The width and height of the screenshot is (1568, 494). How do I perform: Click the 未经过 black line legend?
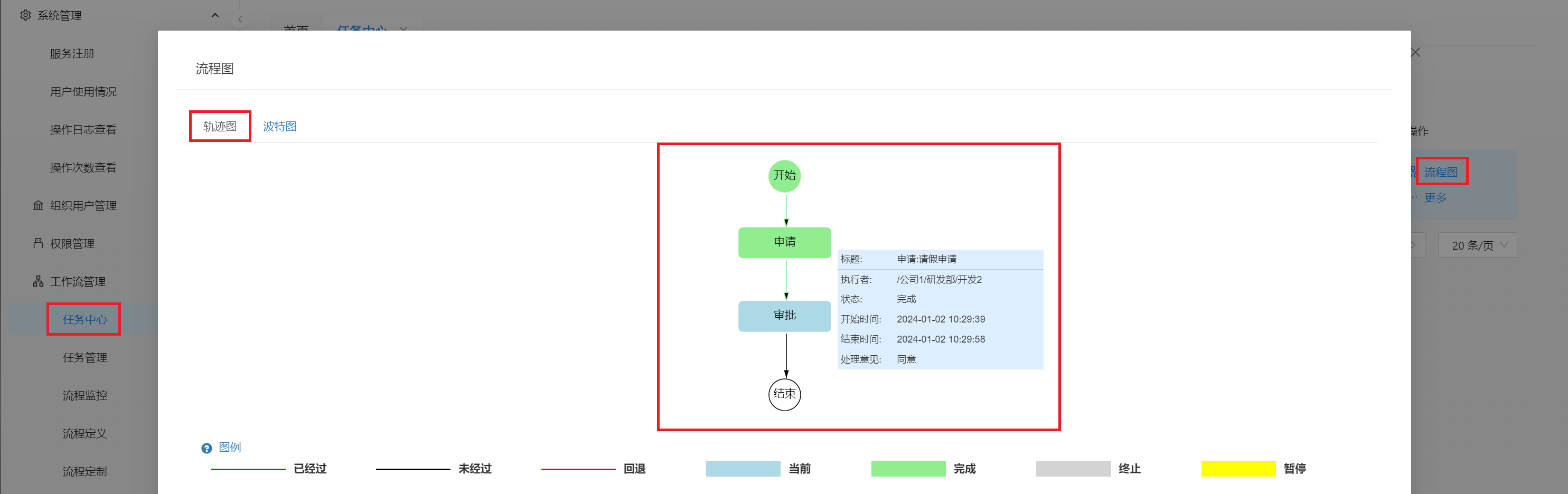click(x=412, y=469)
